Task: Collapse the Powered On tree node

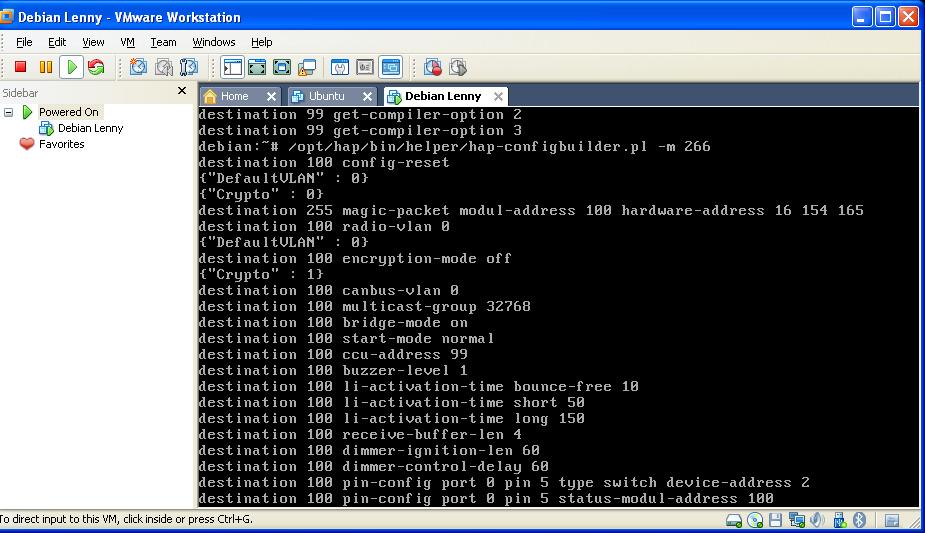Action: (8, 112)
